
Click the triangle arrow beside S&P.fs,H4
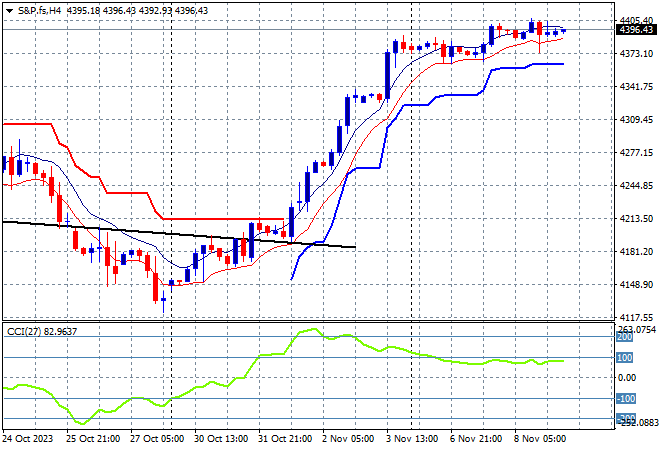coord(9,10)
